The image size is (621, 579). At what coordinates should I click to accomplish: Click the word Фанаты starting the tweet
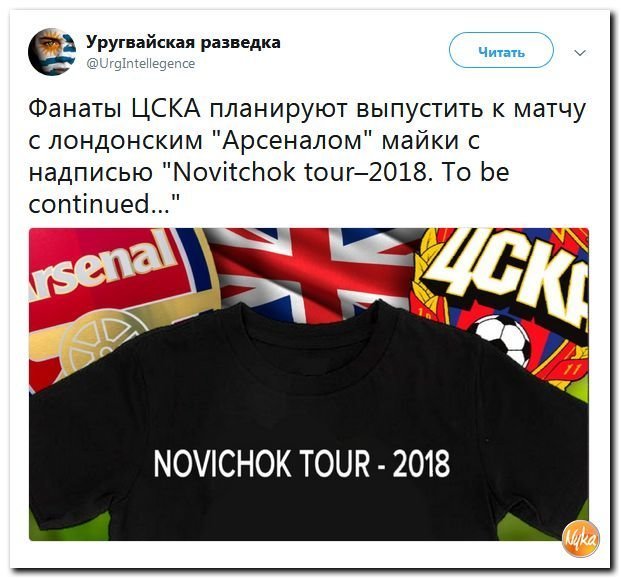75,108
